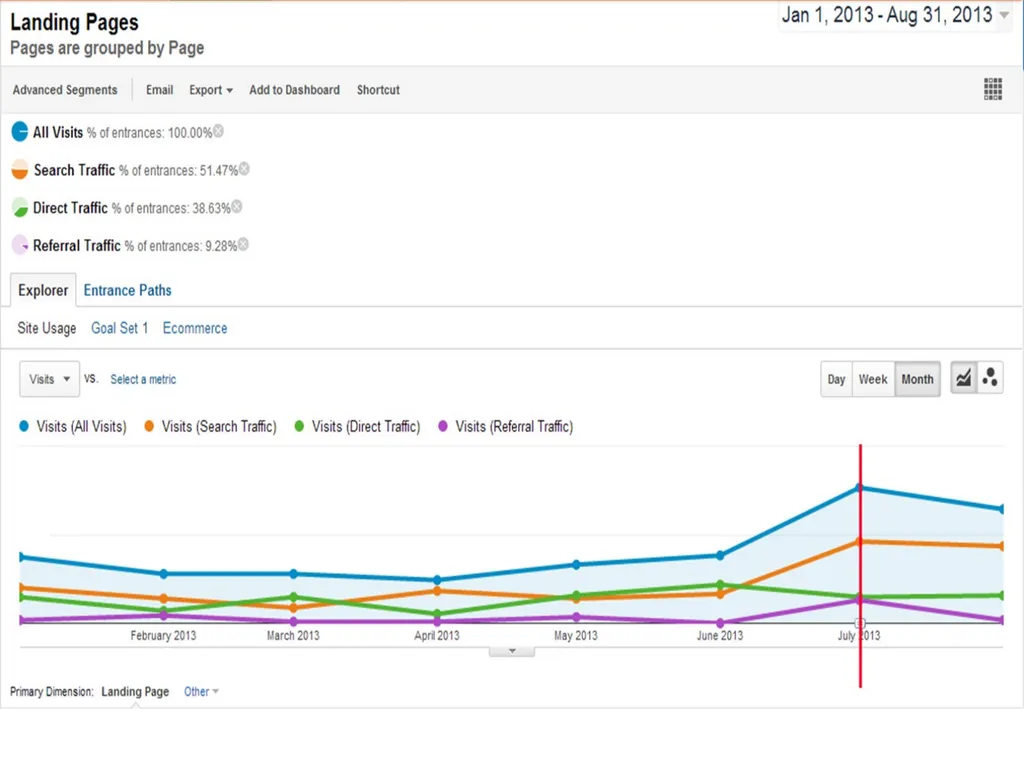Select the Site Usage sub-tab
Screen dimensions: 1024x768
[x=46, y=328]
